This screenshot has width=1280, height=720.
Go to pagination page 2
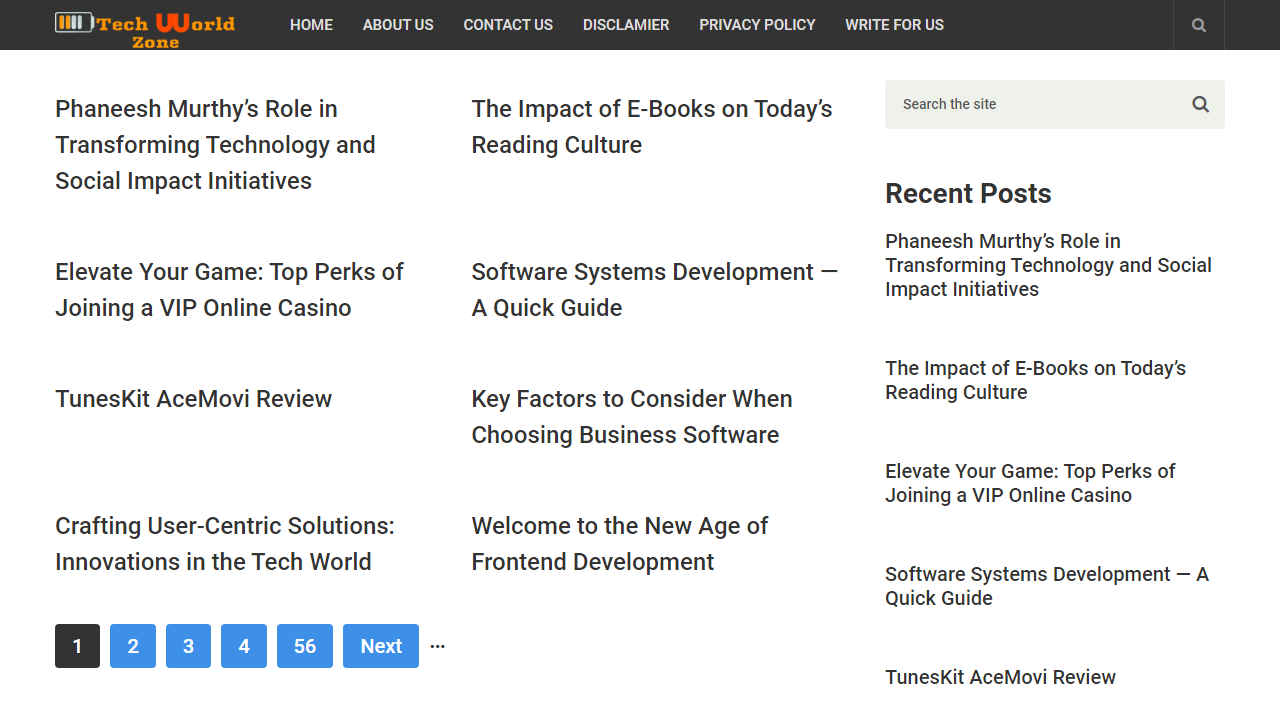click(x=132, y=645)
